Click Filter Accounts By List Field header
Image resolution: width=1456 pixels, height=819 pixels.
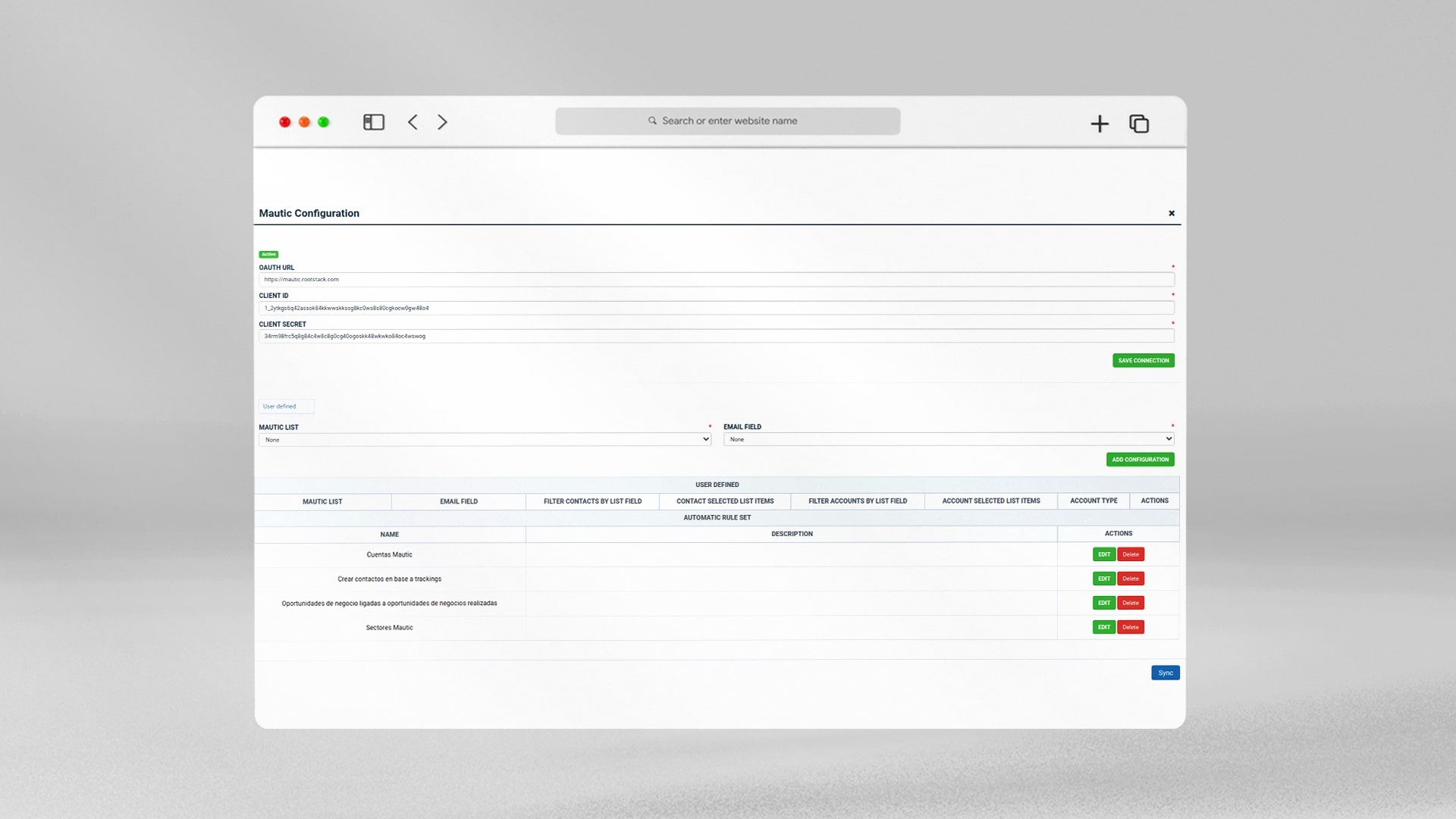(x=858, y=501)
